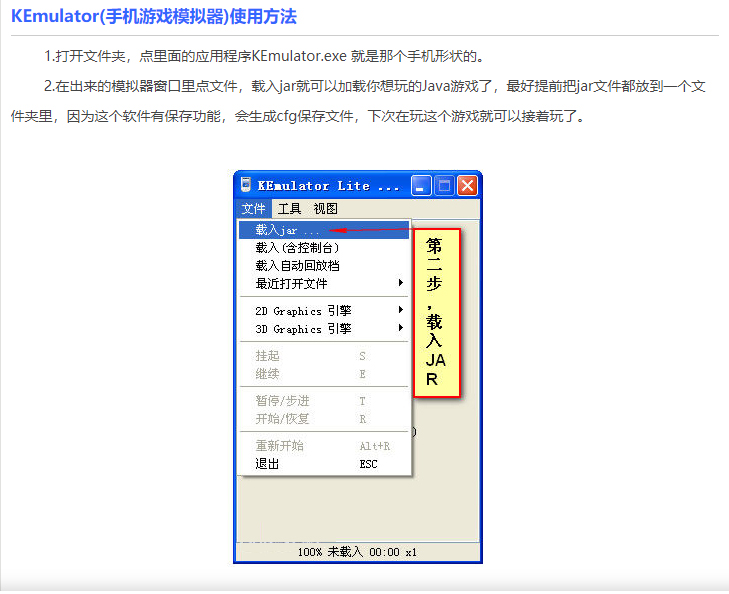Expand the 最近打开文件 submenu
Image resolution: width=729 pixels, height=594 pixels.
pos(324,284)
